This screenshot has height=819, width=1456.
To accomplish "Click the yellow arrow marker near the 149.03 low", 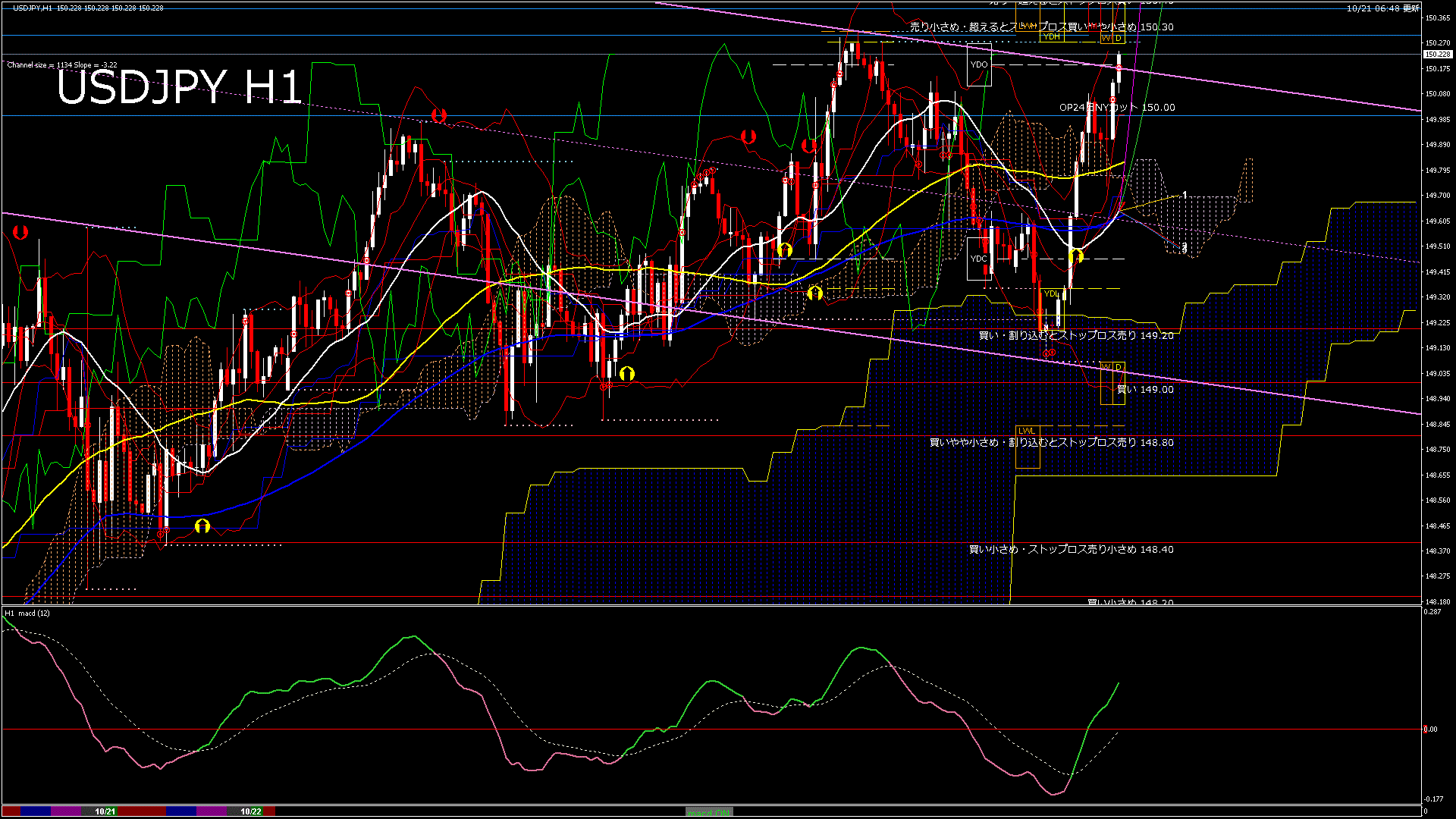I will [626, 373].
